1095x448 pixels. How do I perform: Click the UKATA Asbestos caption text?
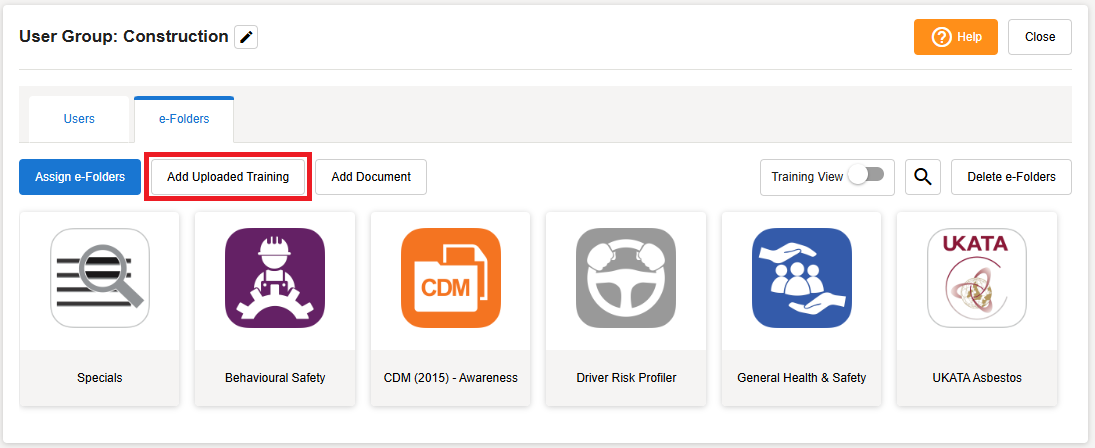(976, 378)
